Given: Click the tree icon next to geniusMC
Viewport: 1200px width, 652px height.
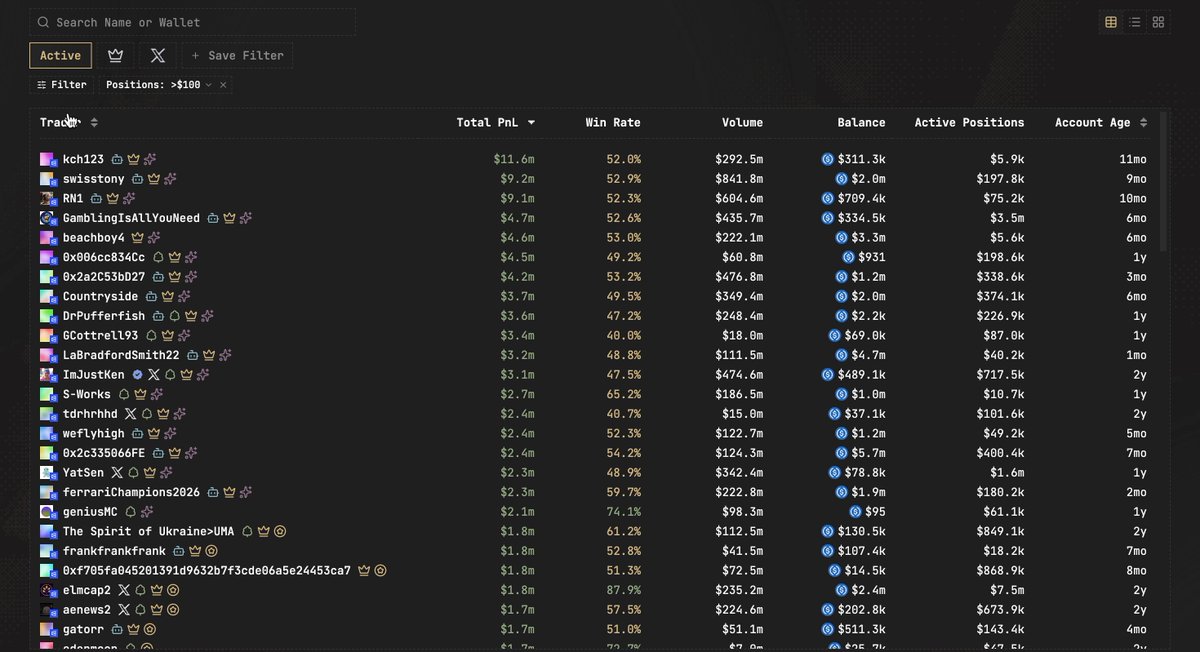Looking at the screenshot, I should coord(130,511).
